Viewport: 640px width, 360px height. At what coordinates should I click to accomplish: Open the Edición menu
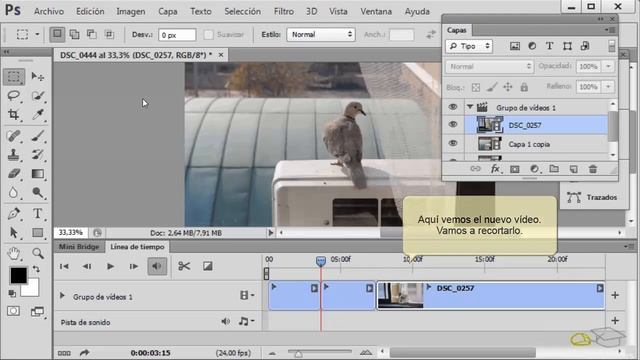pyautogui.click(x=90, y=11)
